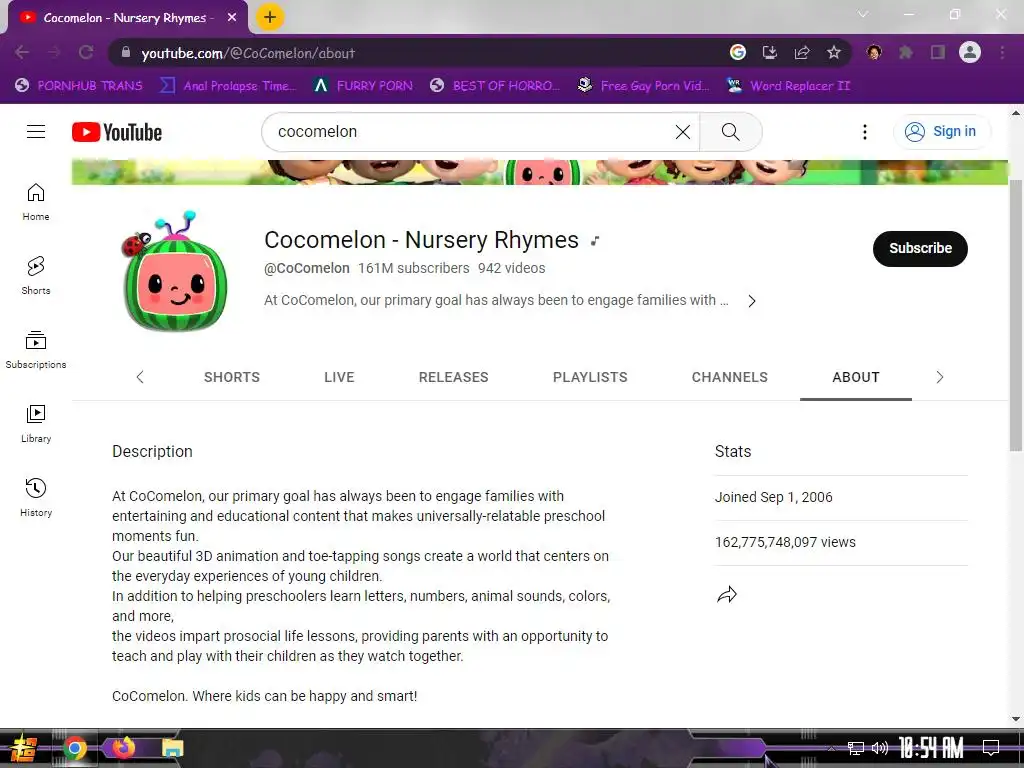Click the Chrome taskbar icon

coord(74,748)
